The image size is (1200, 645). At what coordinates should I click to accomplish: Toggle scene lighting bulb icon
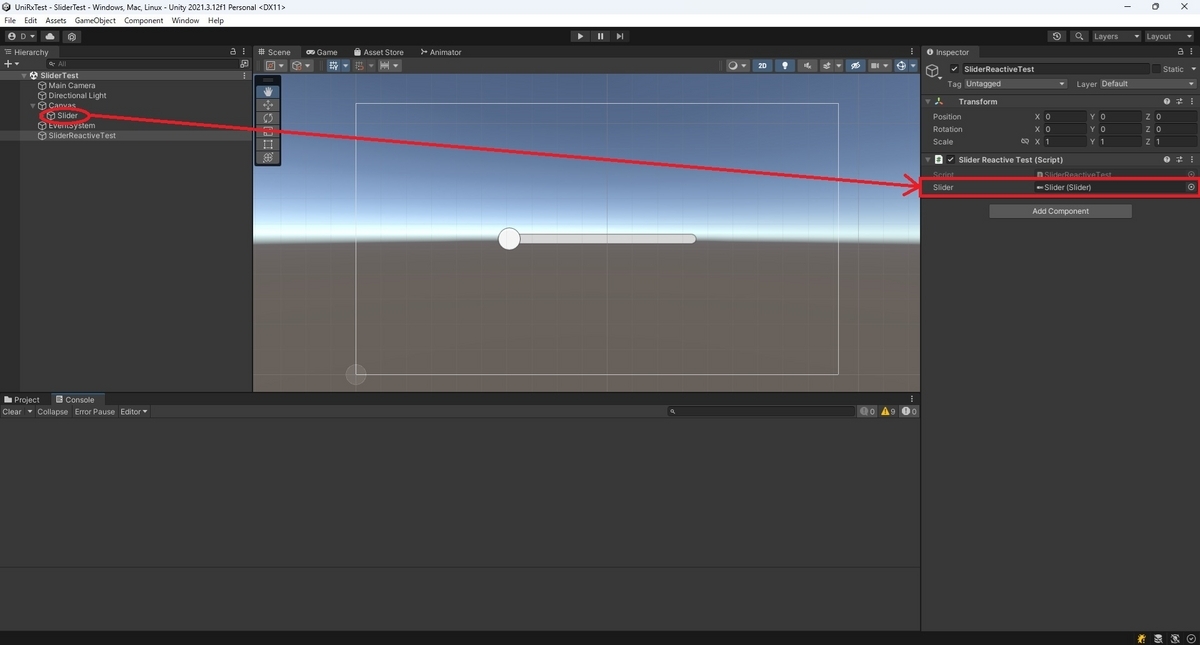click(785, 66)
